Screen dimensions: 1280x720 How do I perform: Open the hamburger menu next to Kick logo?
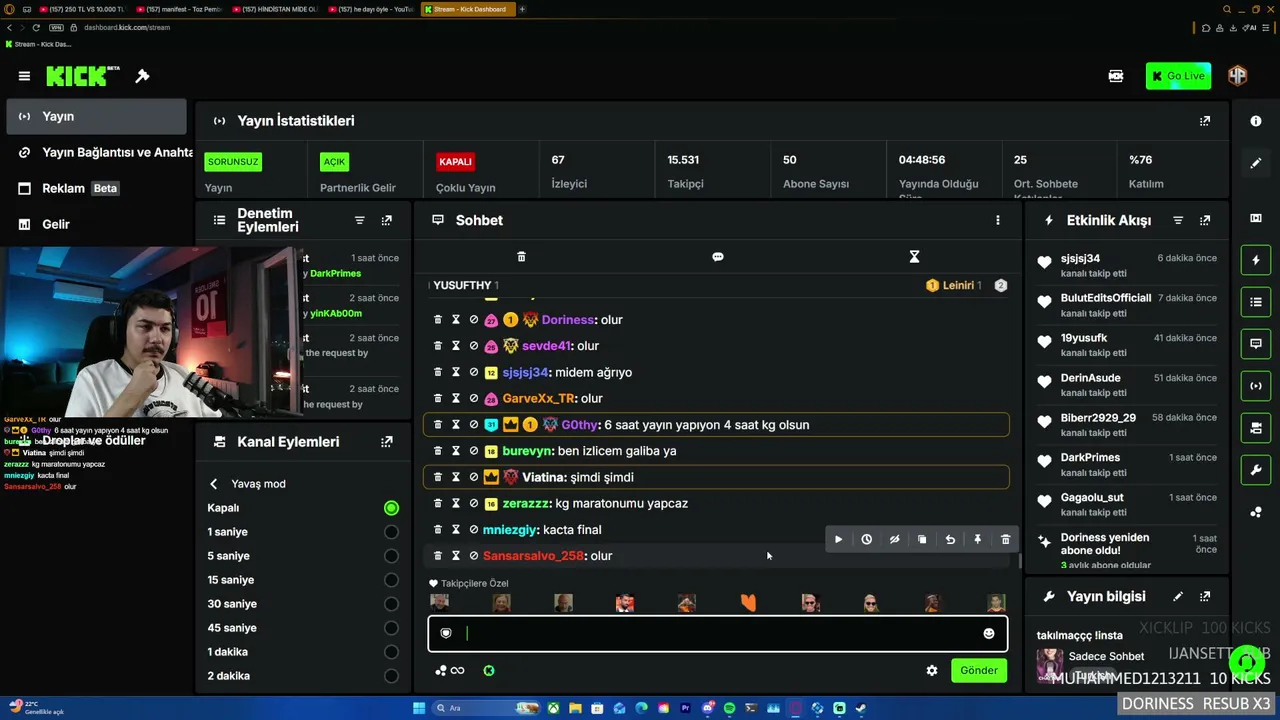[24, 76]
